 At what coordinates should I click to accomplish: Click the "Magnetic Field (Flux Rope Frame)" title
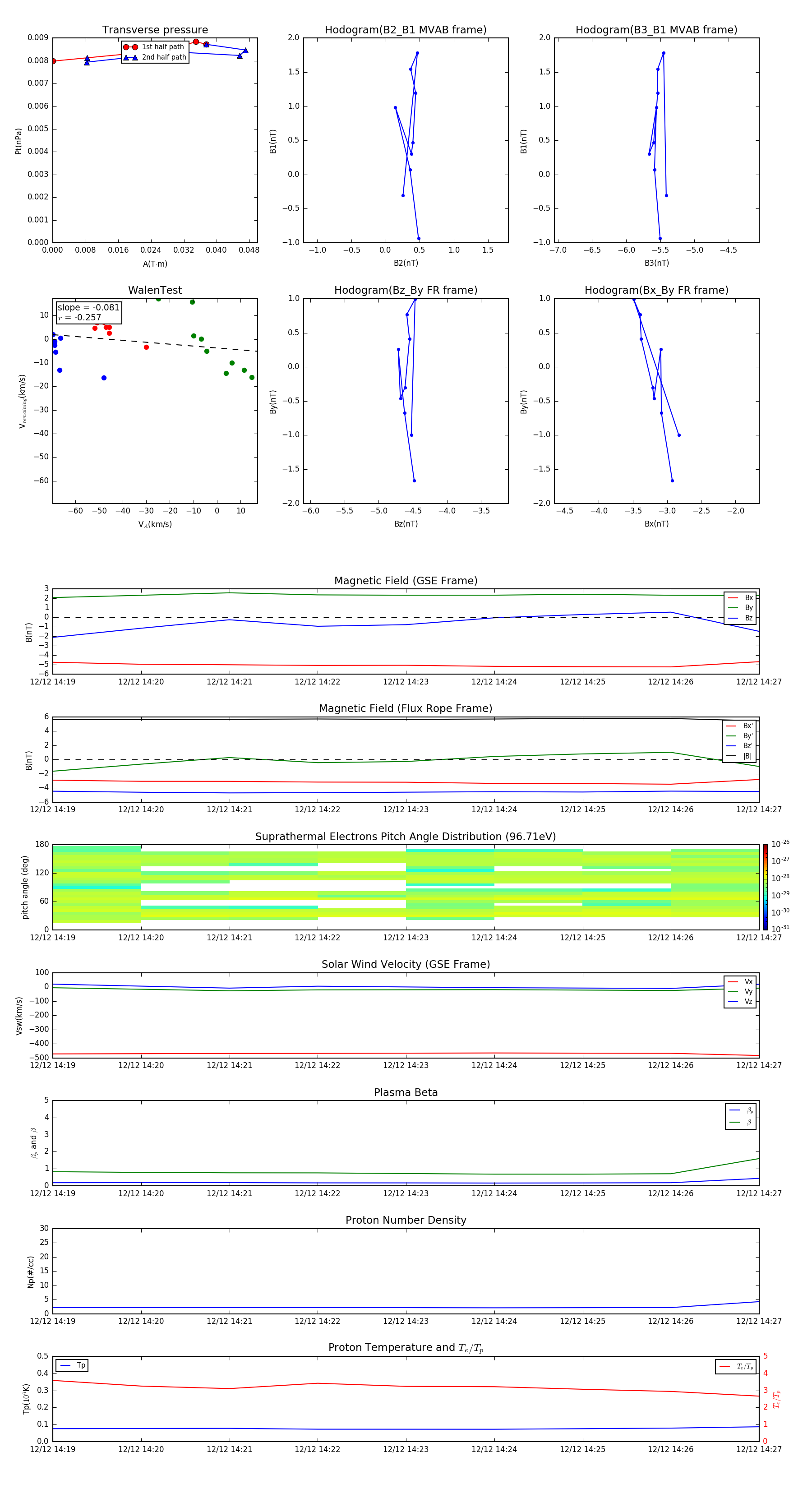pos(406,709)
